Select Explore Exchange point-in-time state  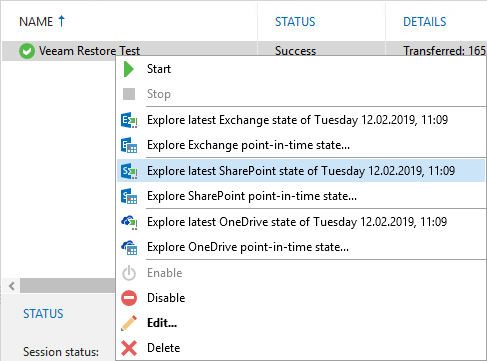[x=301, y=145]
